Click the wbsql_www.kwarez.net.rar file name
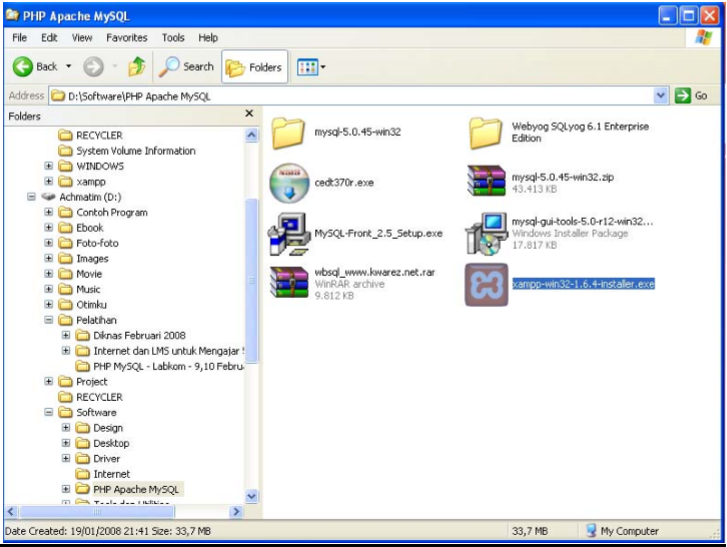This screenshot has width=727, height=547. pyautogui.click(x=375, y=272)
